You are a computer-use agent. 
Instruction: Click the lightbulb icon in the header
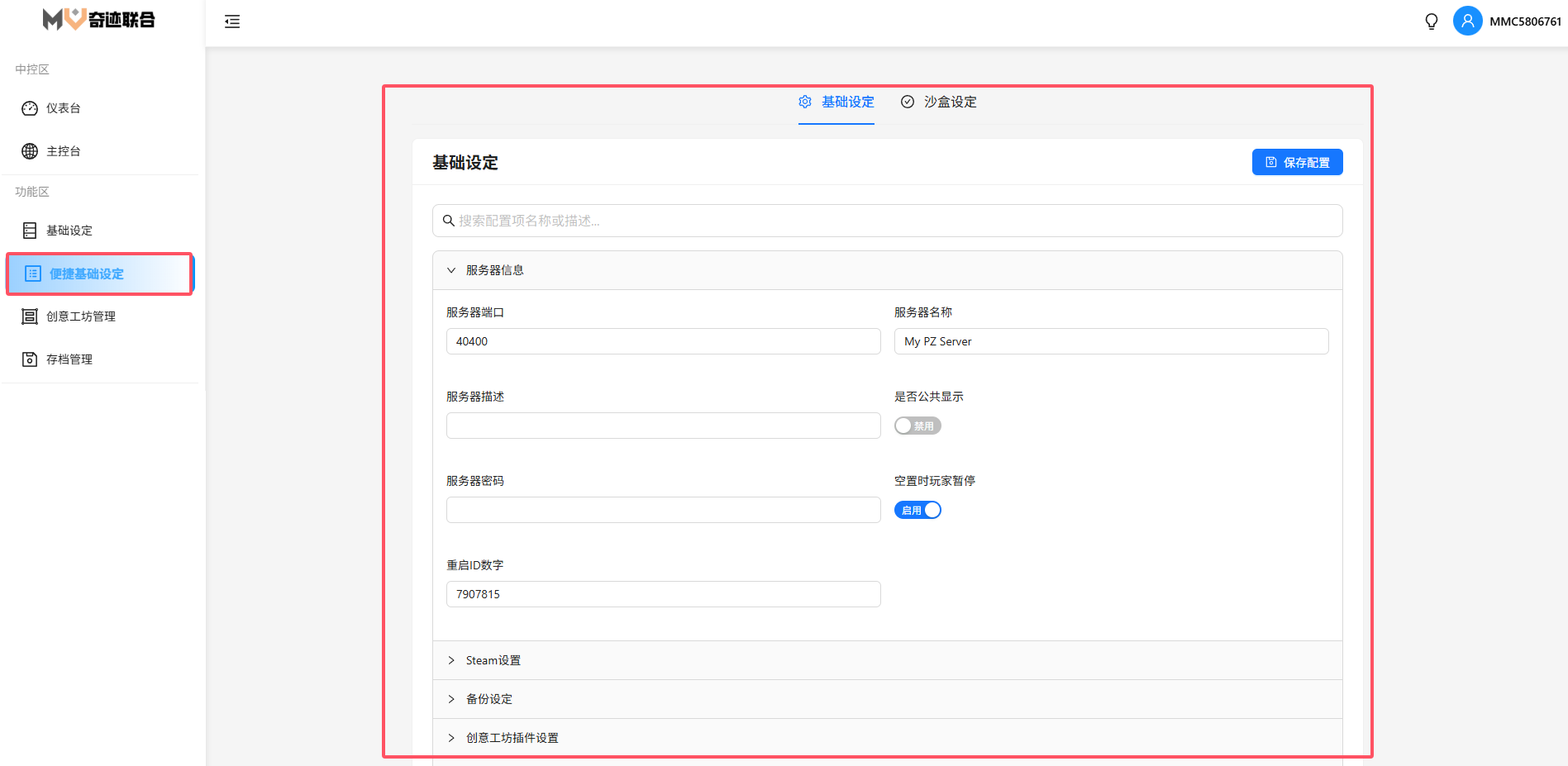point(1431,21)
